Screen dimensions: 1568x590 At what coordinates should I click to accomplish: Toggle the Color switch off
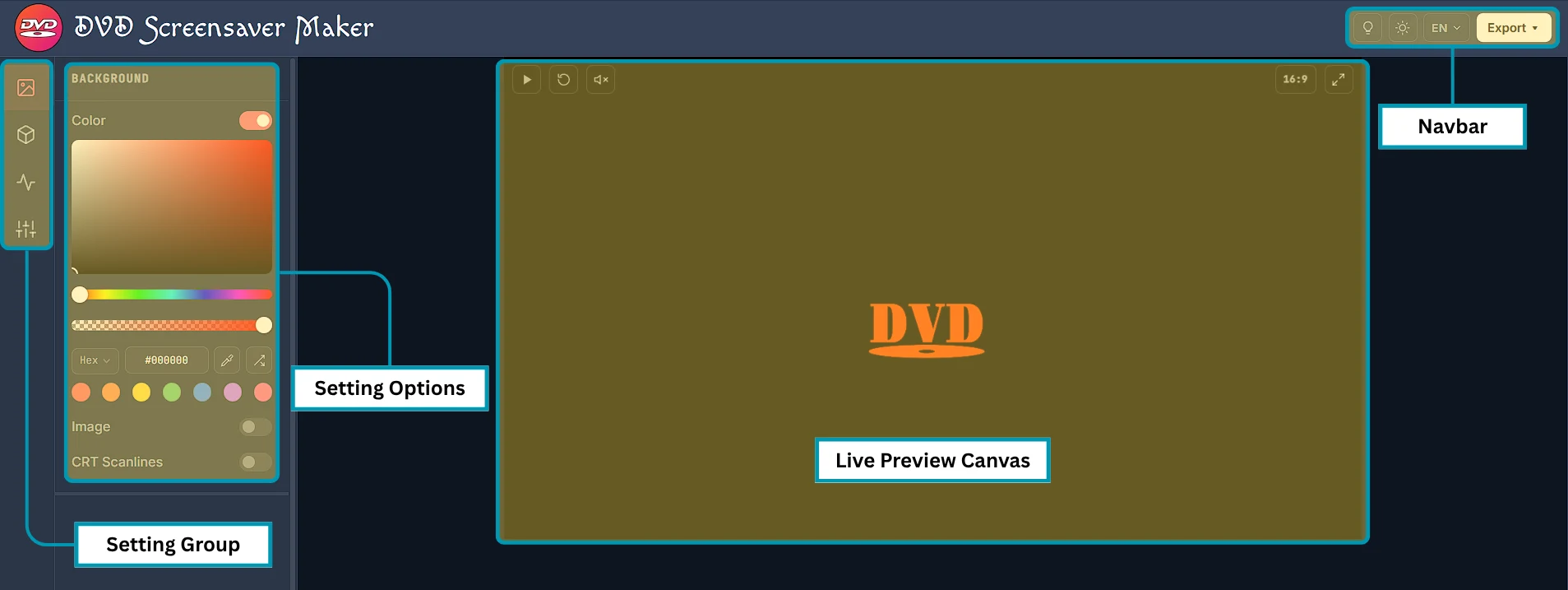tap(256, 121)
